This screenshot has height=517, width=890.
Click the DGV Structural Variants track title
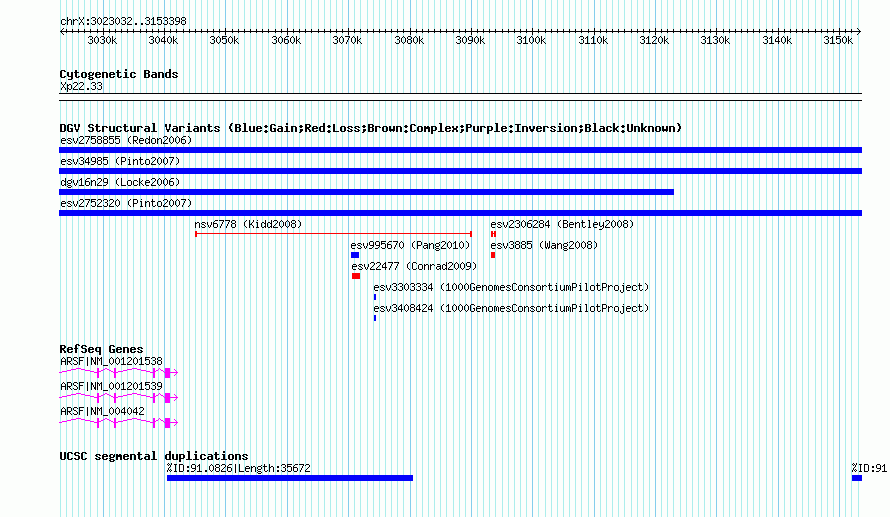371,128
